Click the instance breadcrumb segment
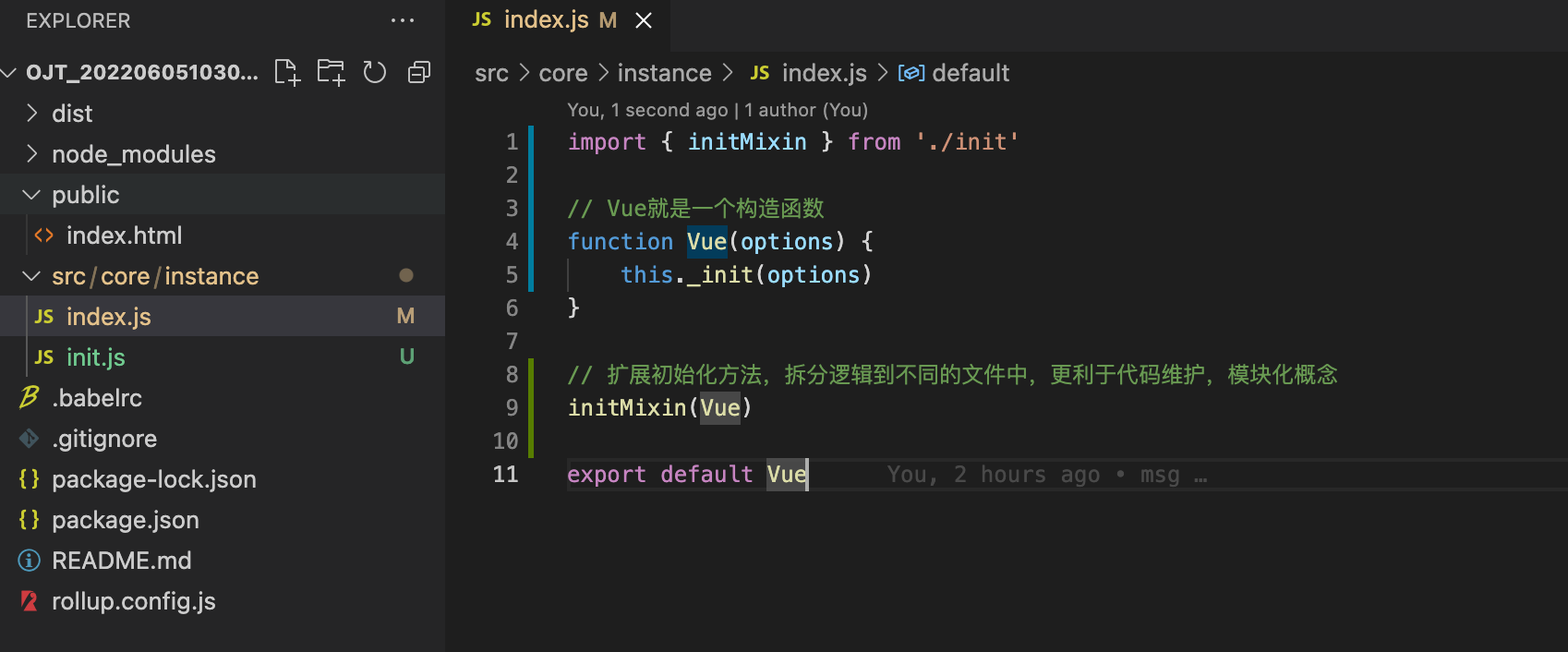This screenshot has height=652, width=1568. tap(665, 73)
